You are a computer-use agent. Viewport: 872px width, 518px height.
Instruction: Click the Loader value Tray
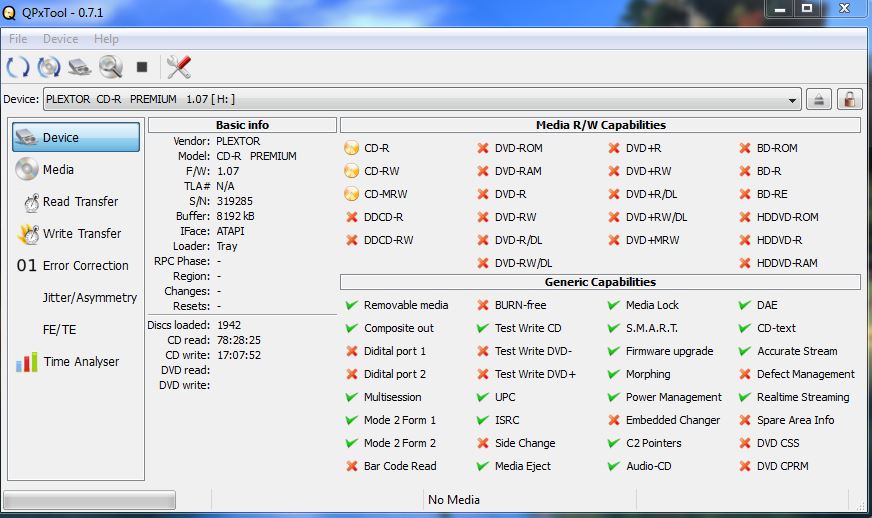(x=227, y=246)
